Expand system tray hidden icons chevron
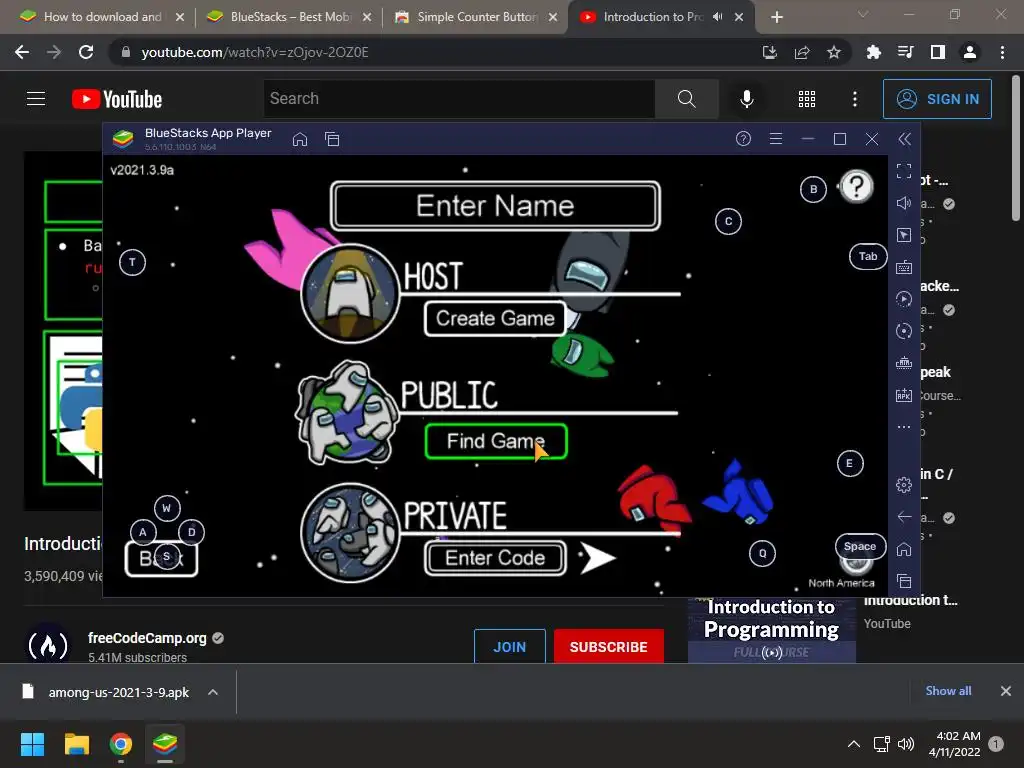 [x=853, y=744]
